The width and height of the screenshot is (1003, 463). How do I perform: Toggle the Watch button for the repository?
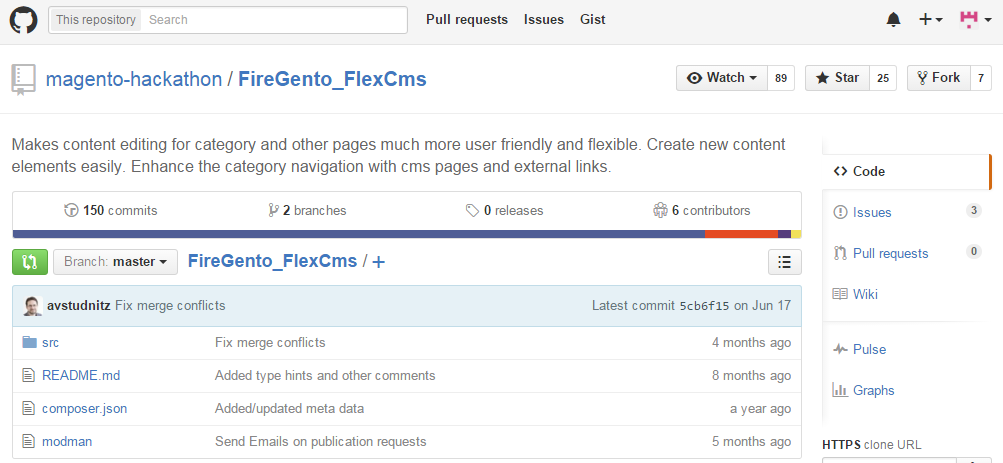[x=722, y=78]
